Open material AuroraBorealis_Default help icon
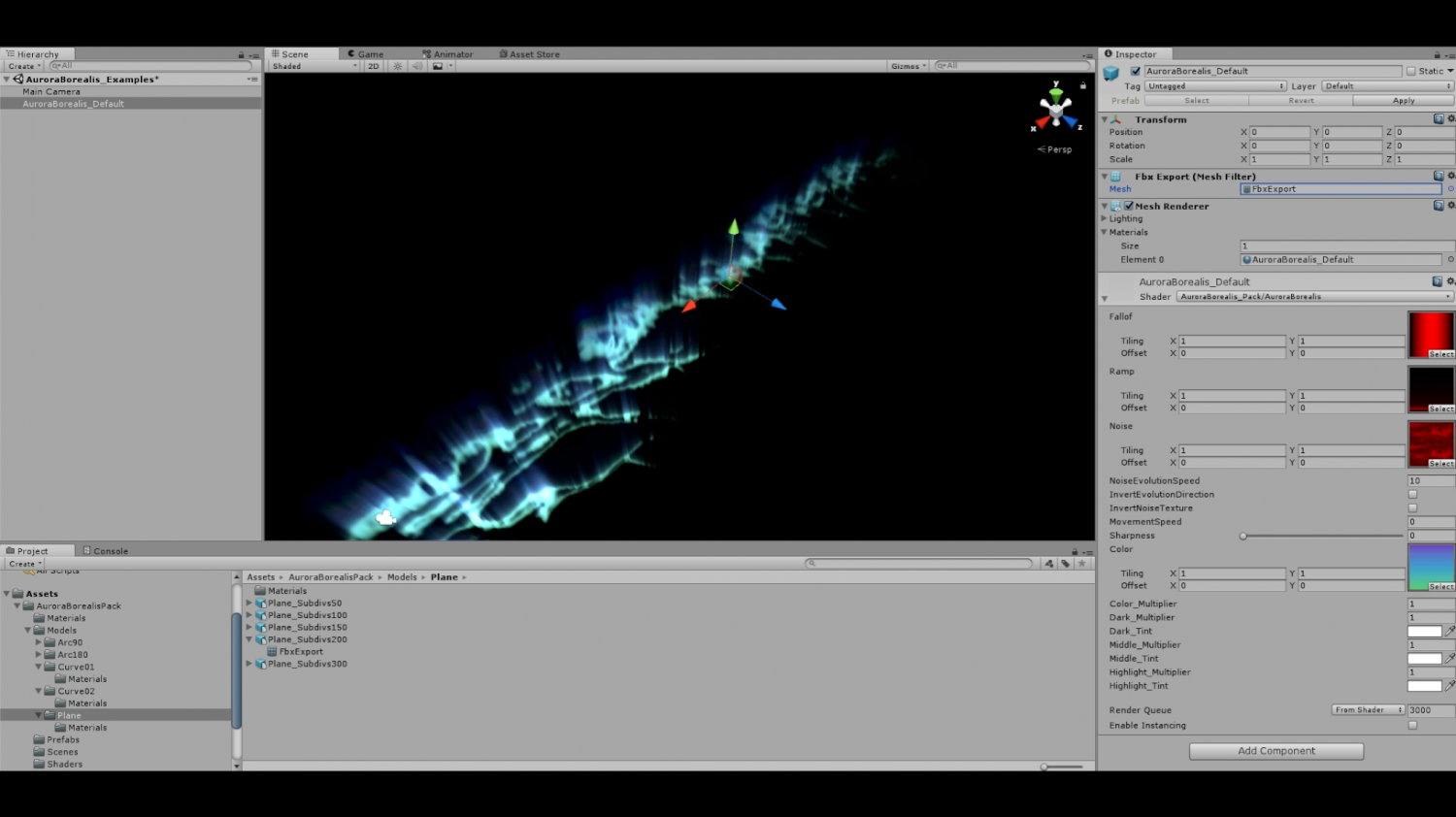This screenshot has height=817, width=1456. (1438, 281)
